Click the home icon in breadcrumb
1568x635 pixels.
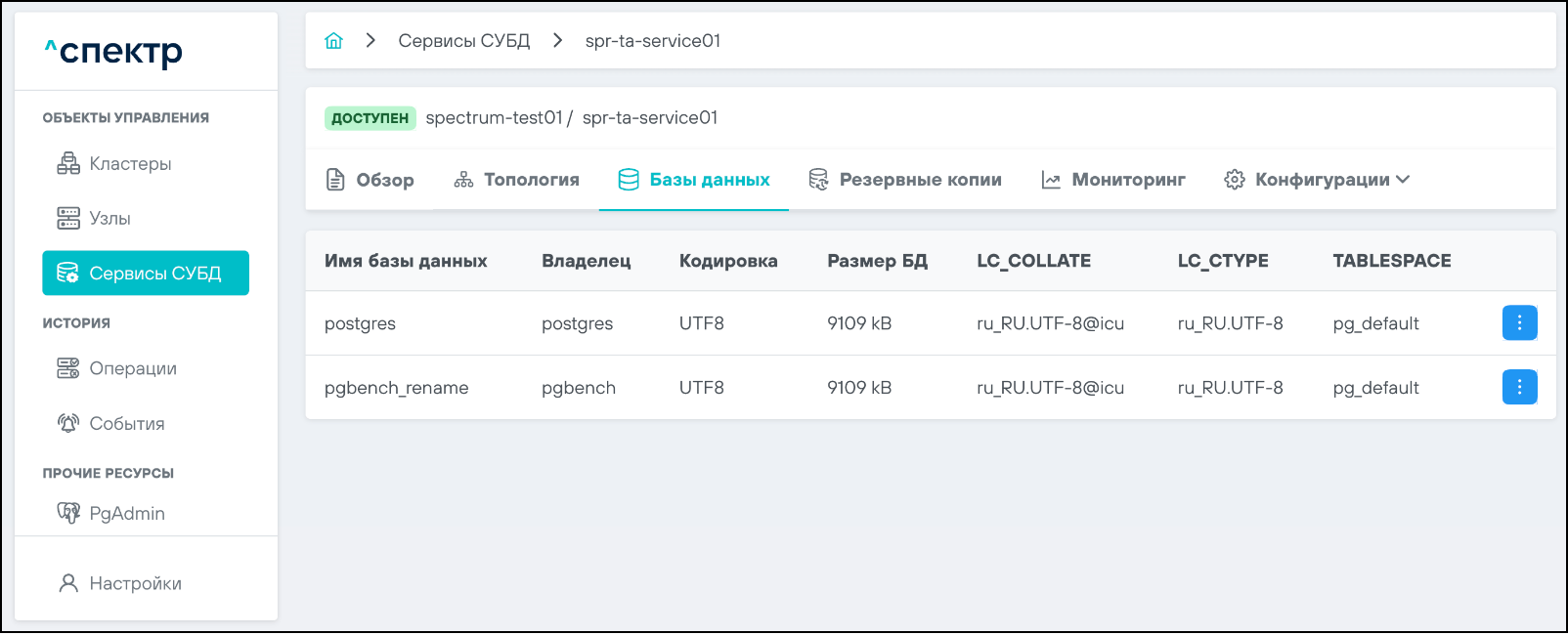[334, 41]
